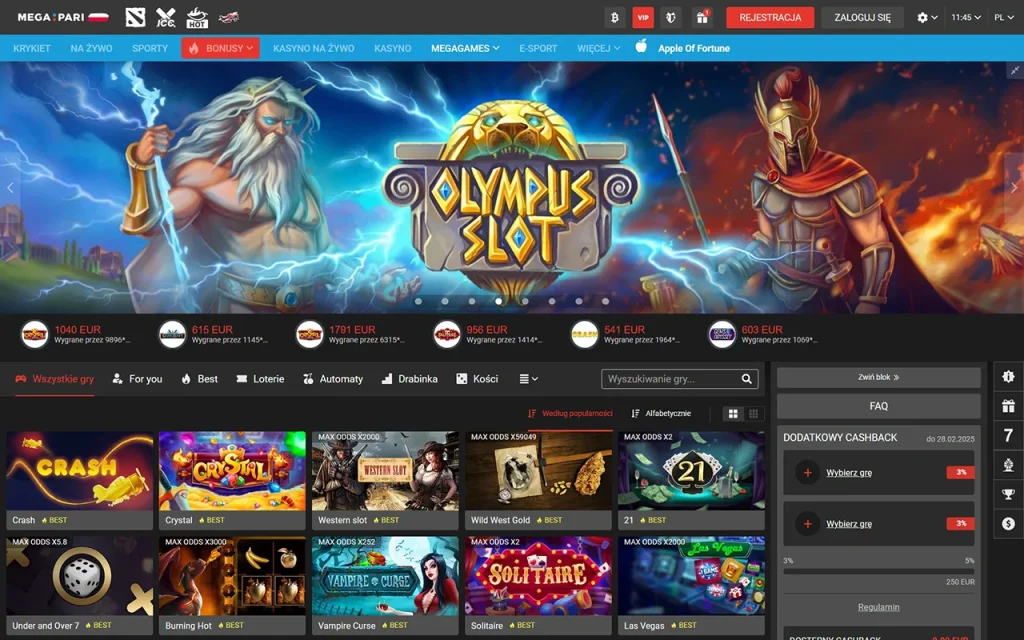Screen dimensions: 1024x640
Task: Click the ZALOGUJ SIĘ button
Action: point(862,18)
